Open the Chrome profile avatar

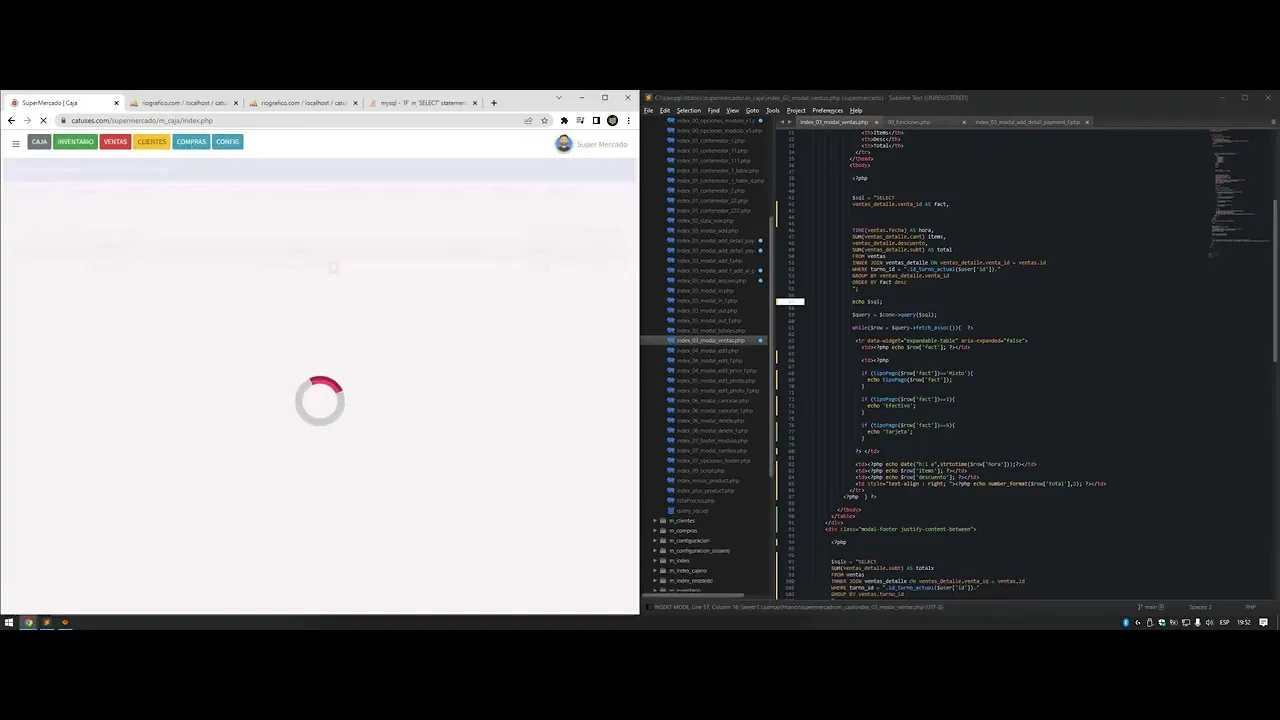(x=612, y=120)
